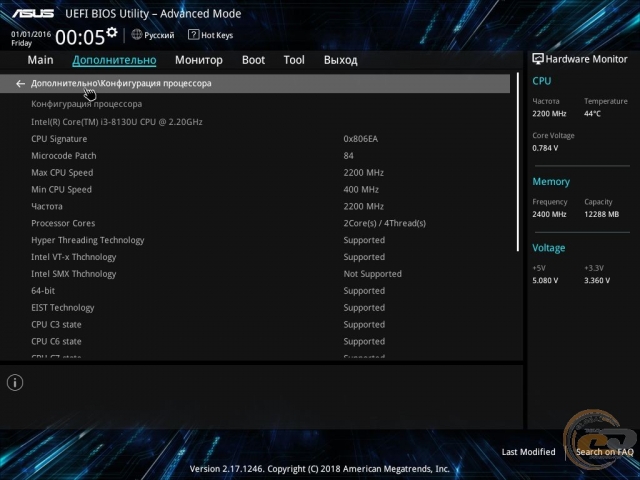
Task: Open the Main tab
Action: pyautogui.click(x=40, y=60)
